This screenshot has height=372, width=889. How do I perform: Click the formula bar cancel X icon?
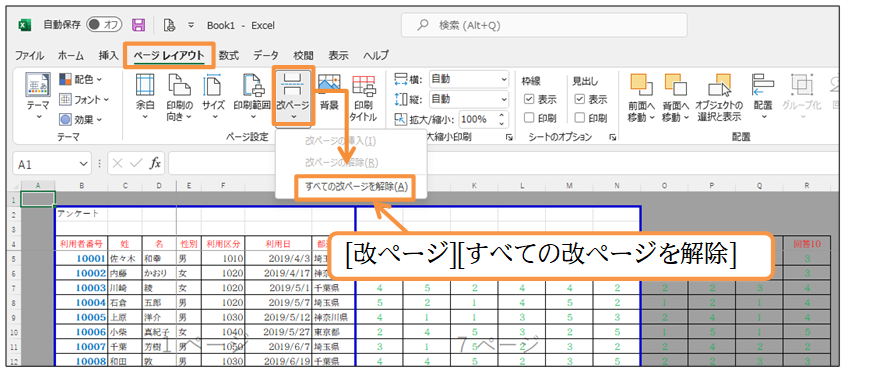point(117,164)
